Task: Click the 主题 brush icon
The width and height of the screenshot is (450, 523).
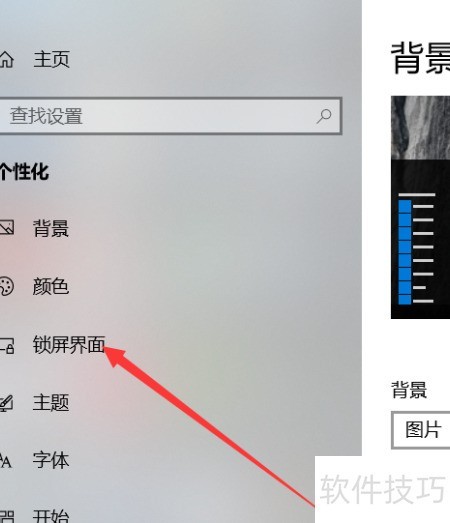Action: tap(6, 403)
